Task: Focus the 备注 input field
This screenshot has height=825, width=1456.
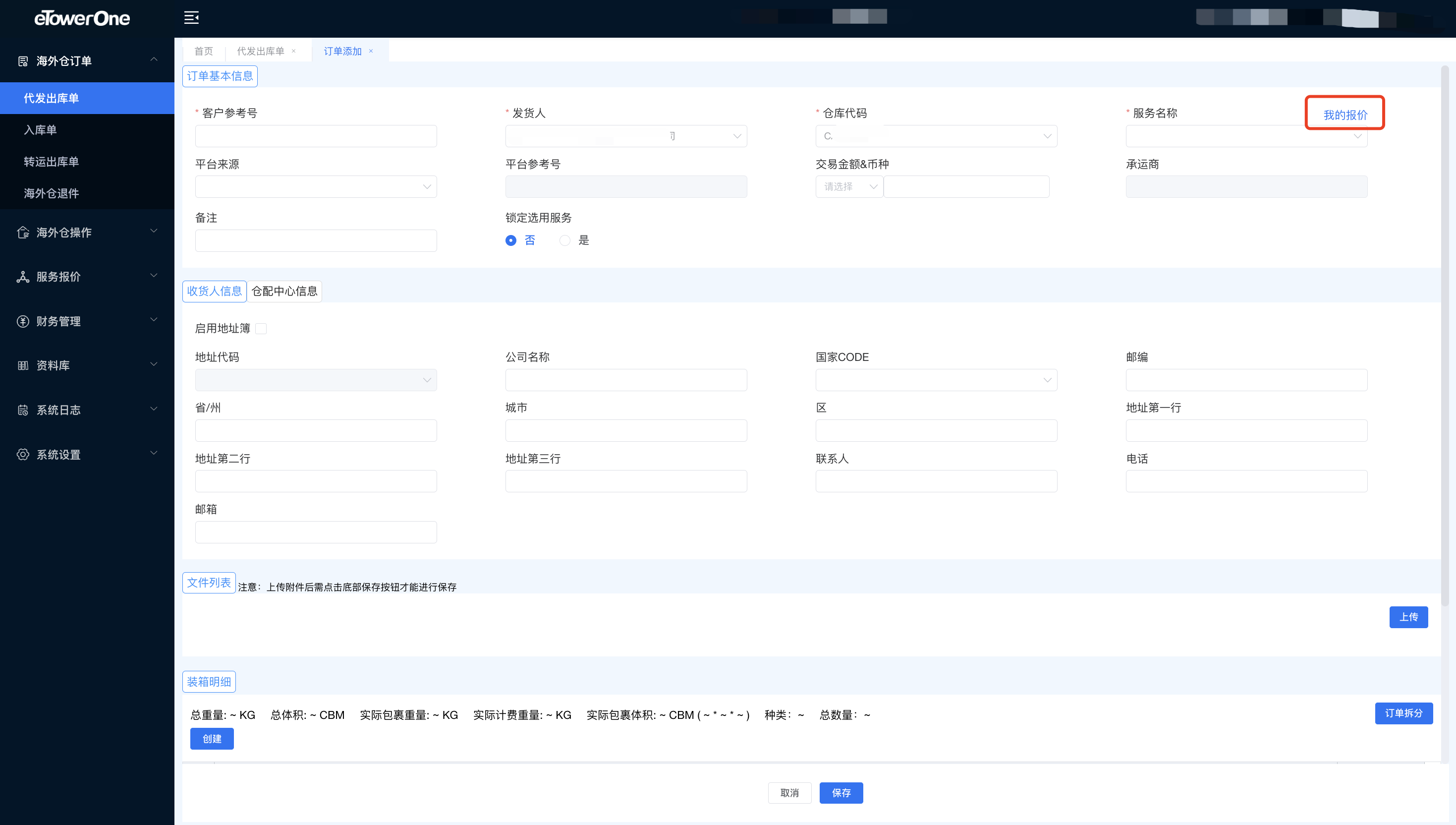Action: 316,241
